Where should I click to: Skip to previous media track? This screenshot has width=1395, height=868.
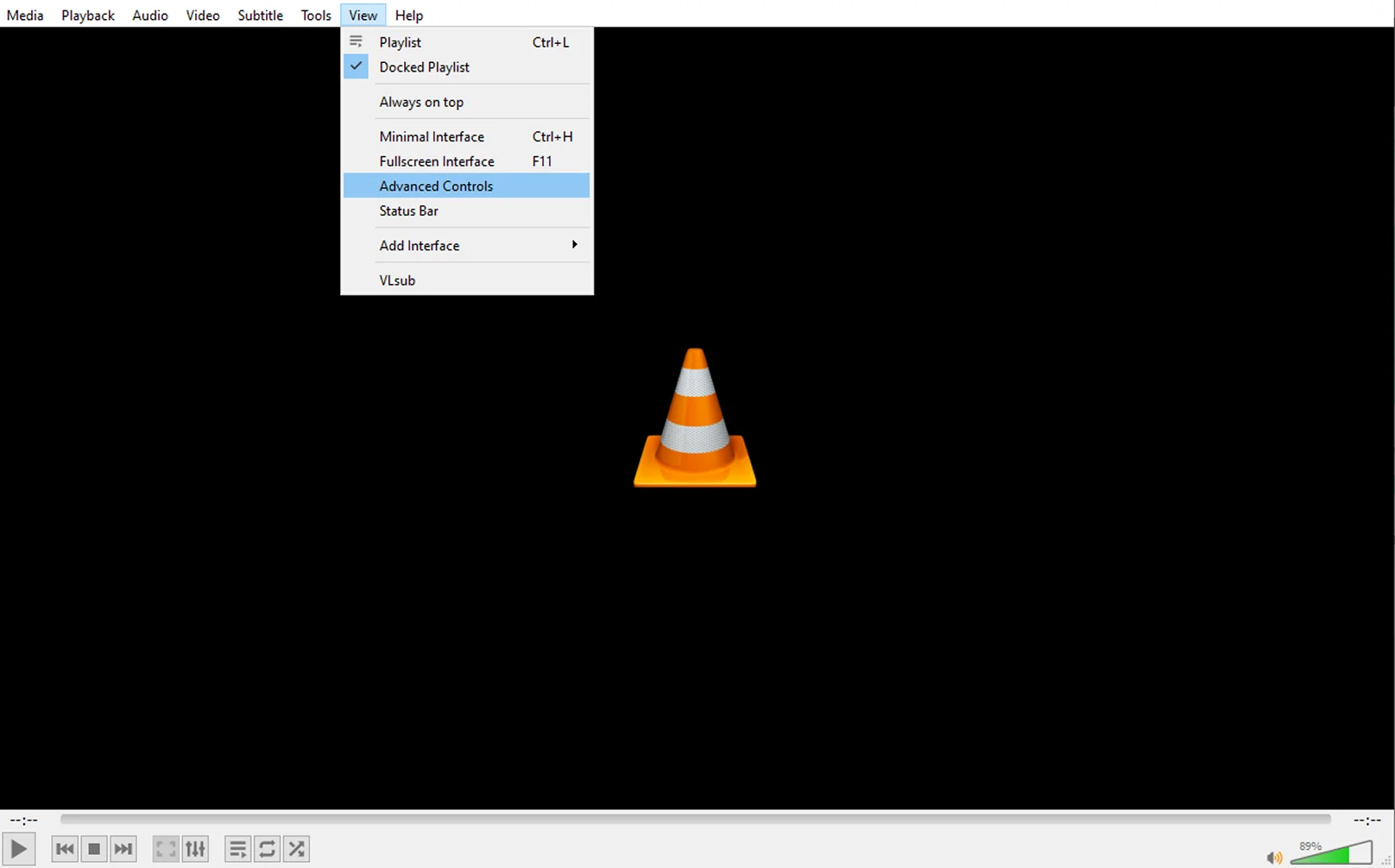[65, 849]
